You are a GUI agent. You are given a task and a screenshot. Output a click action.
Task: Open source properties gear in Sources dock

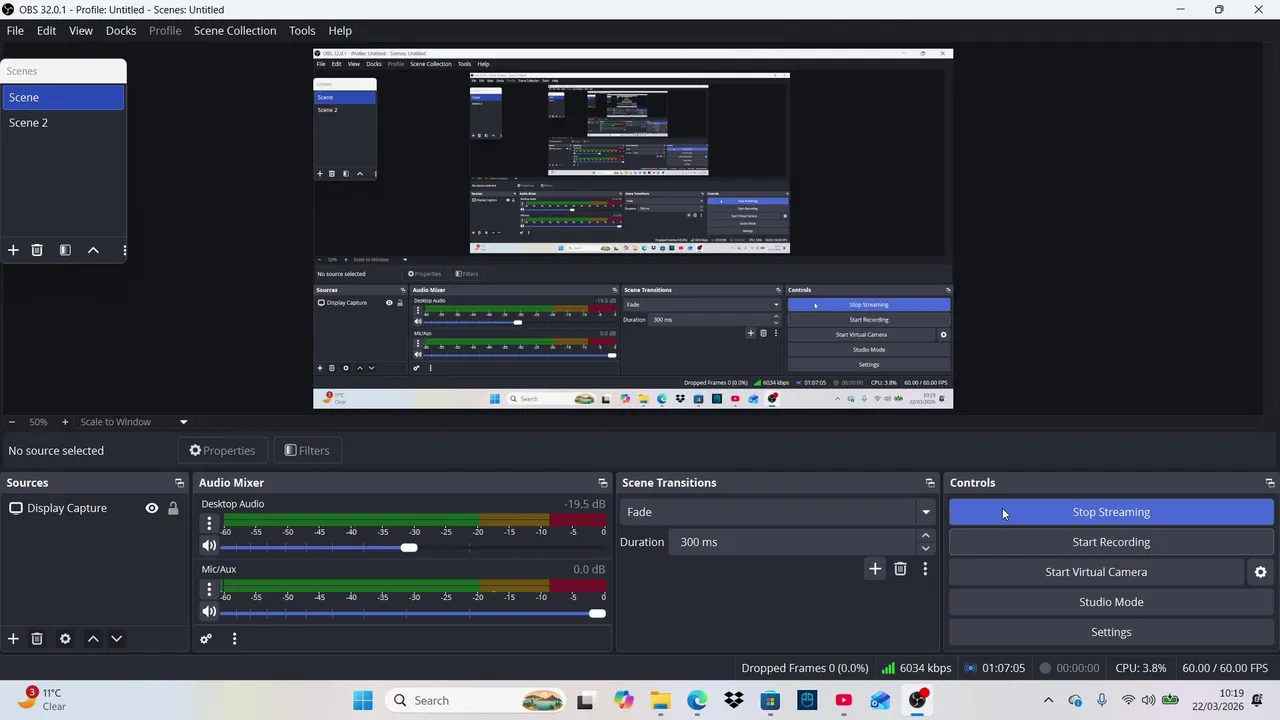65,639
